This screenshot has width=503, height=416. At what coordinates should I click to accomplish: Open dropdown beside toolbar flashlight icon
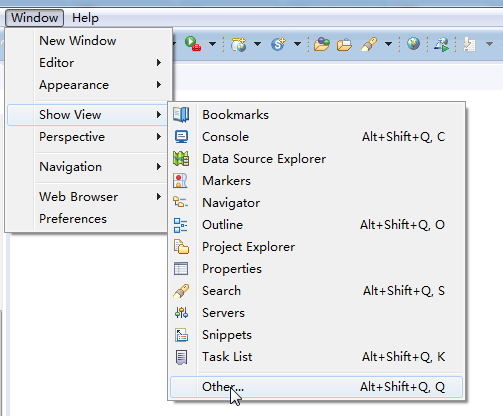coord(388,44)
